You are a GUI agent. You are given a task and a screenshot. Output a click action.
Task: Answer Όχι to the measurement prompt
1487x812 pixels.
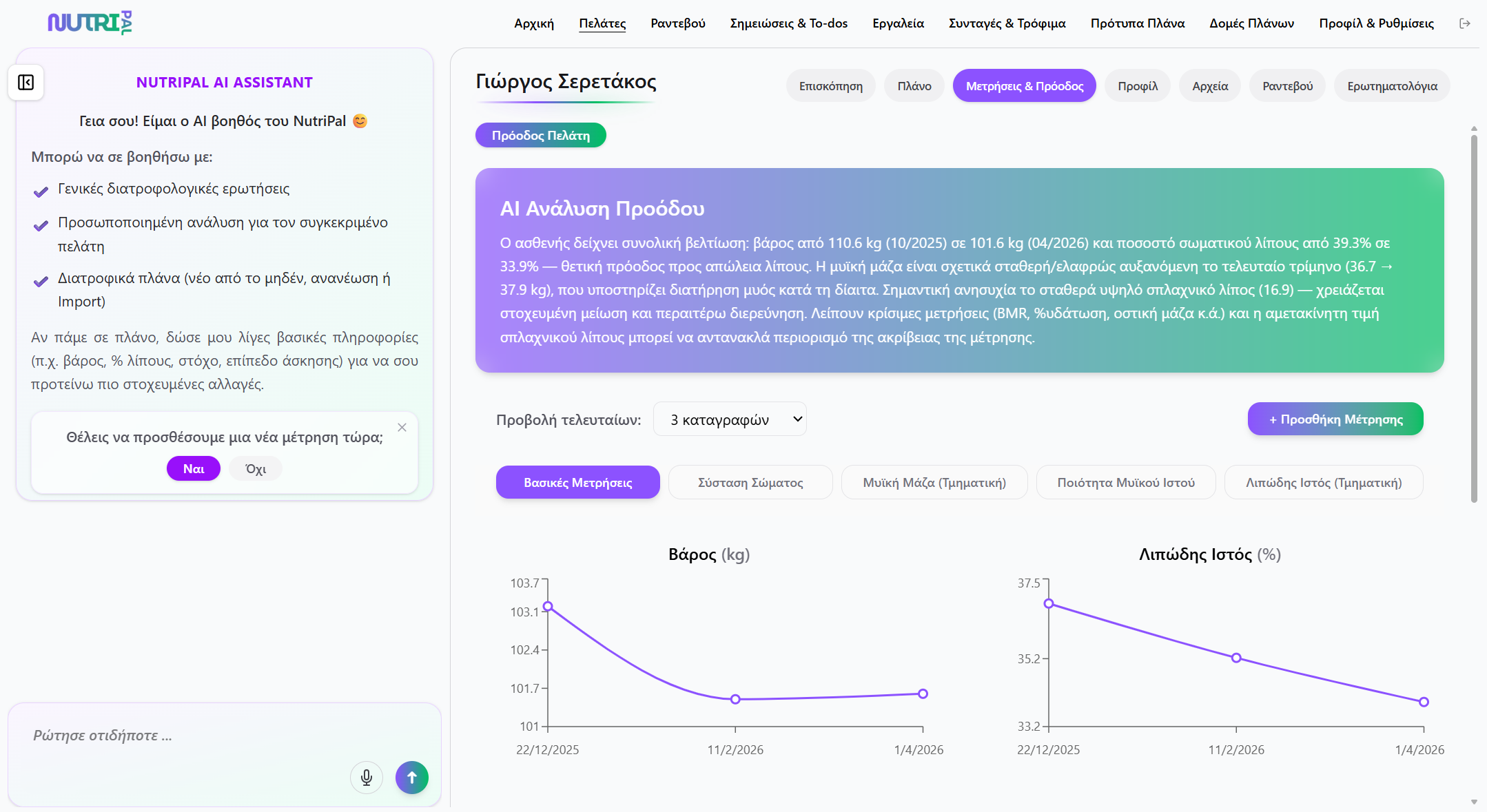tap(256, 469)
